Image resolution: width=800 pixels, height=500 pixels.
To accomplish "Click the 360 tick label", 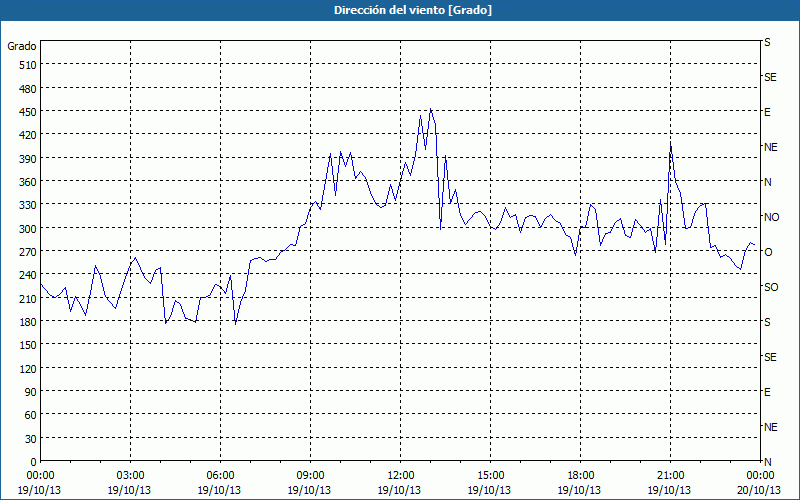I will [x=29, y=182].
